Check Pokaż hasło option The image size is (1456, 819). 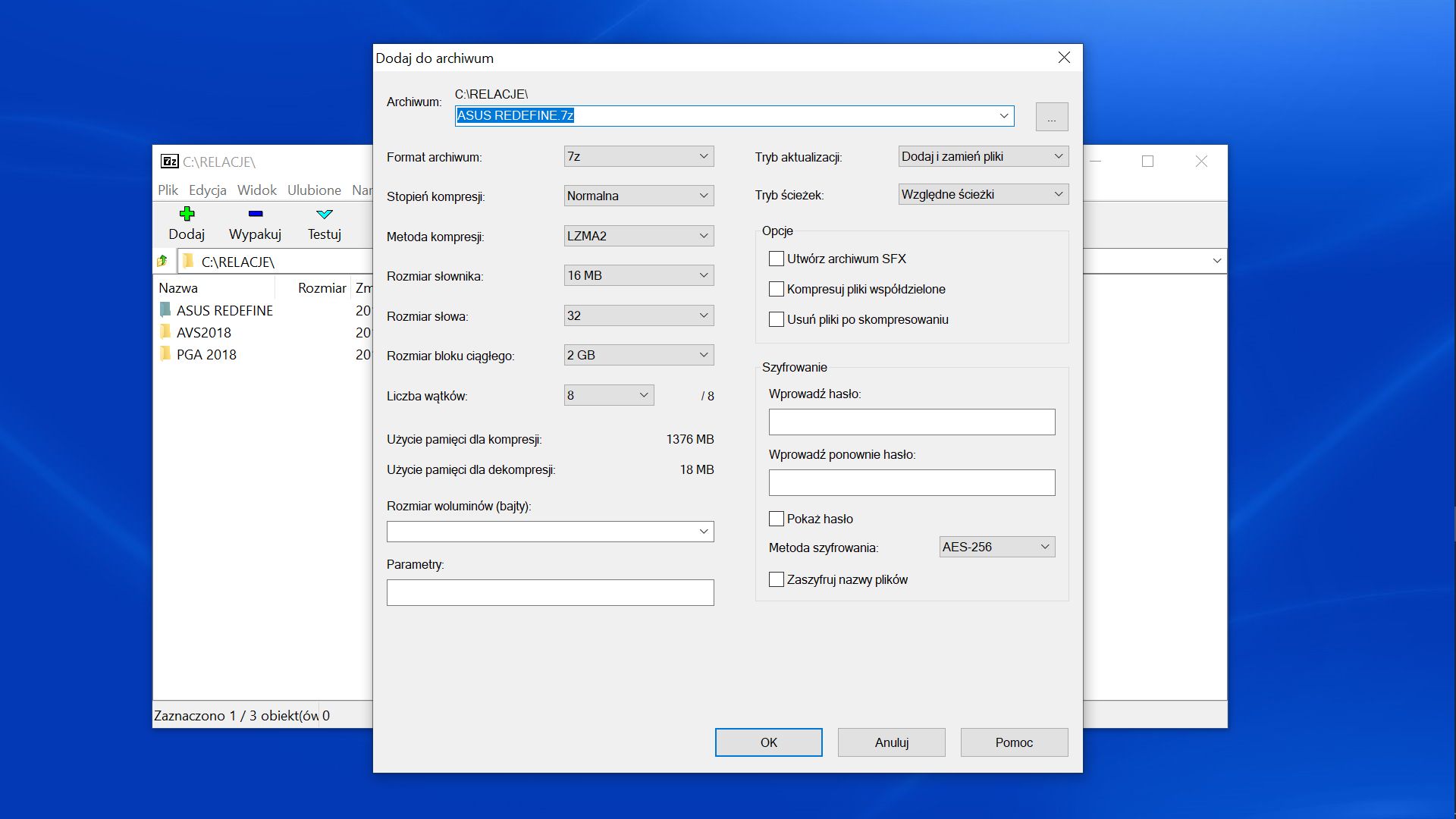[776, 519]
